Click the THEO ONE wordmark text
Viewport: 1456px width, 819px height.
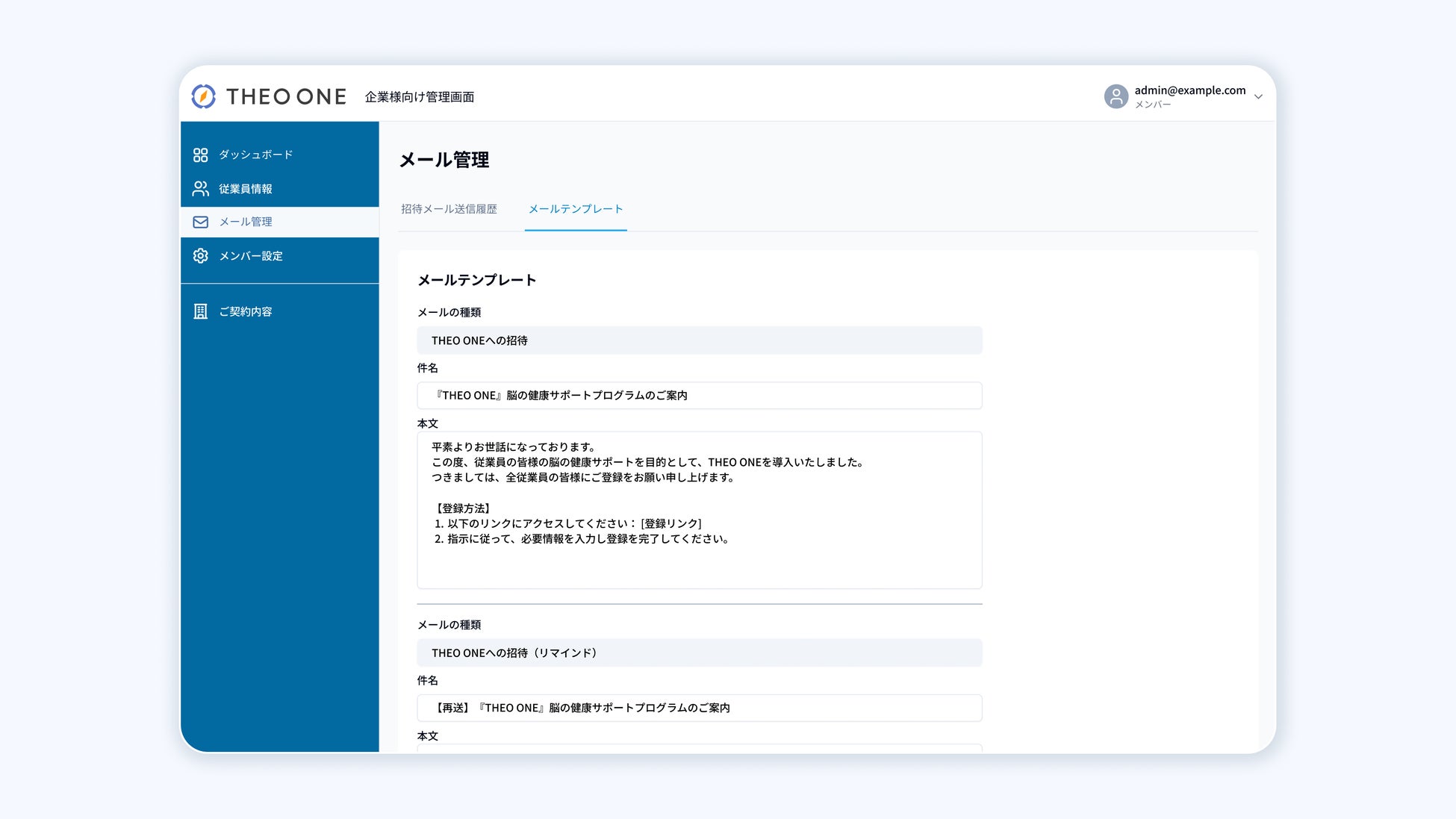point(286,96)
